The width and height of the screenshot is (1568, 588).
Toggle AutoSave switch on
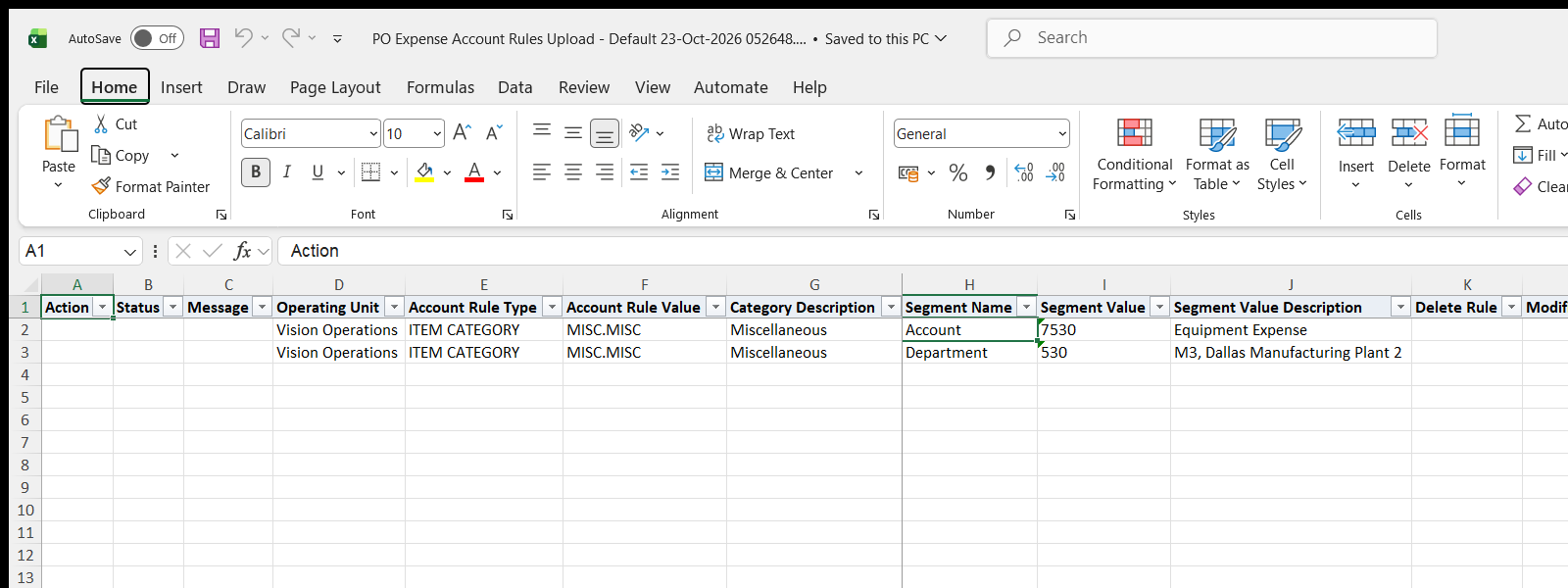(x=157, y=38)
